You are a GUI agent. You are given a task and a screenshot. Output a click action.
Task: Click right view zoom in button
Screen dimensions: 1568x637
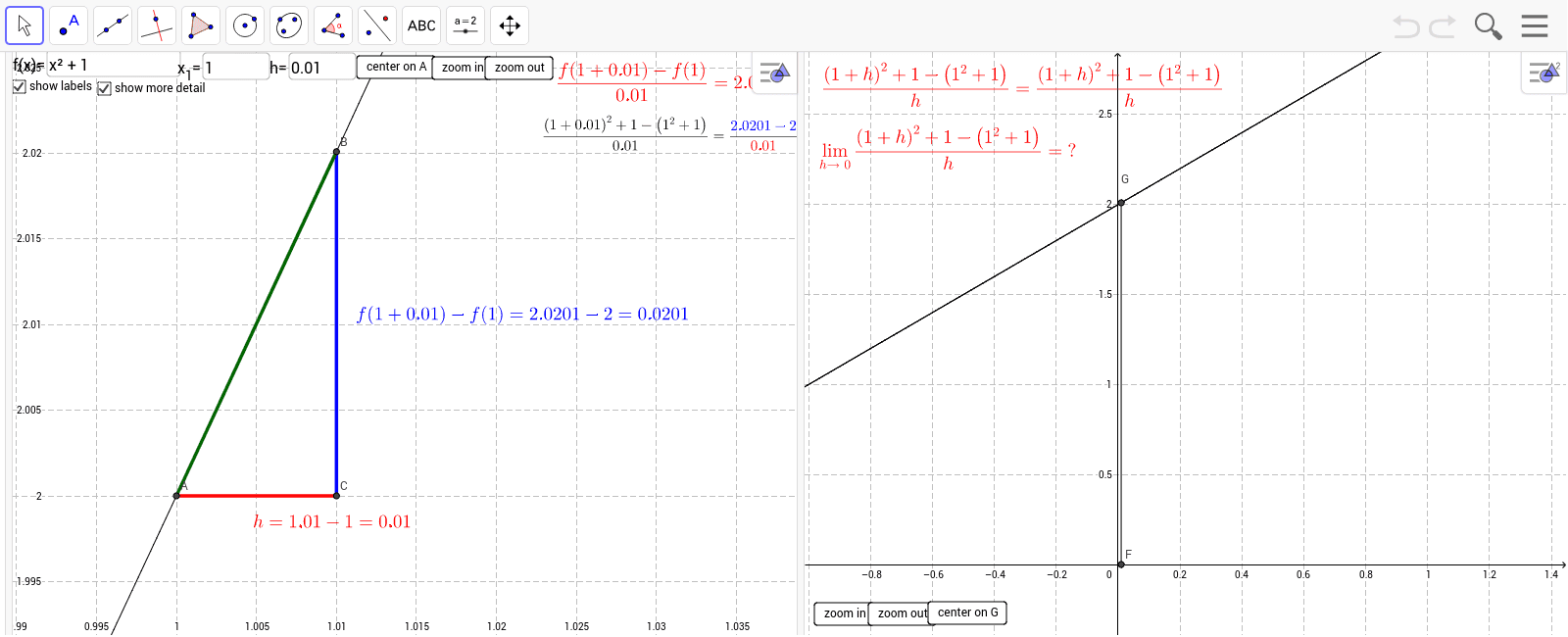coord(843,613)
